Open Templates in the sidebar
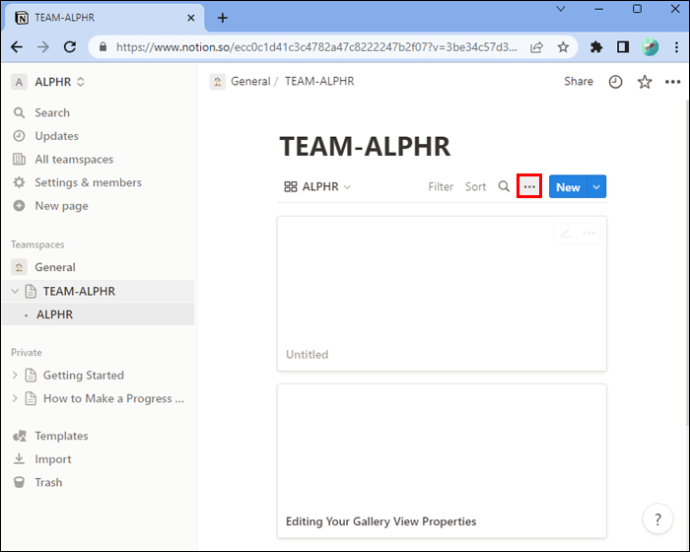The width and height of the screenshot is (690, 552). click(x=61, y=436)
